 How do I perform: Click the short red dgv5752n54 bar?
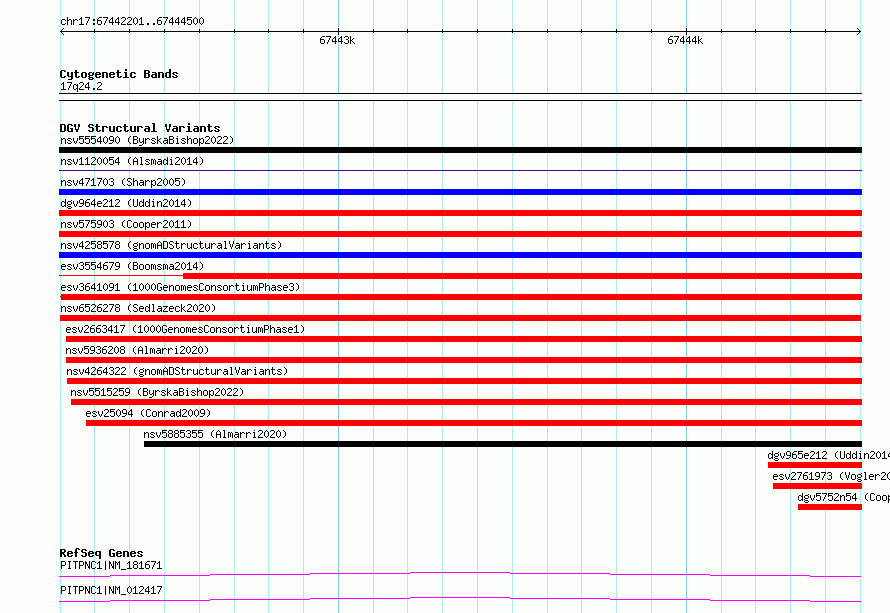click(830, 507)
